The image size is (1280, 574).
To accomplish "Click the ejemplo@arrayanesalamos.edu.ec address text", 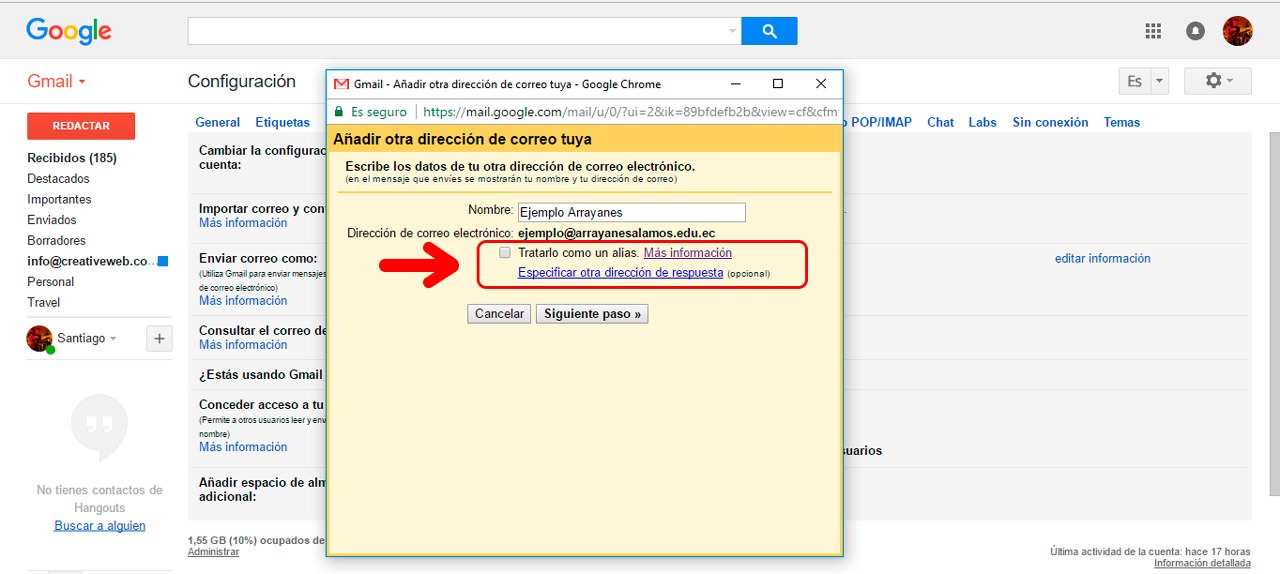I will (616, 233).
